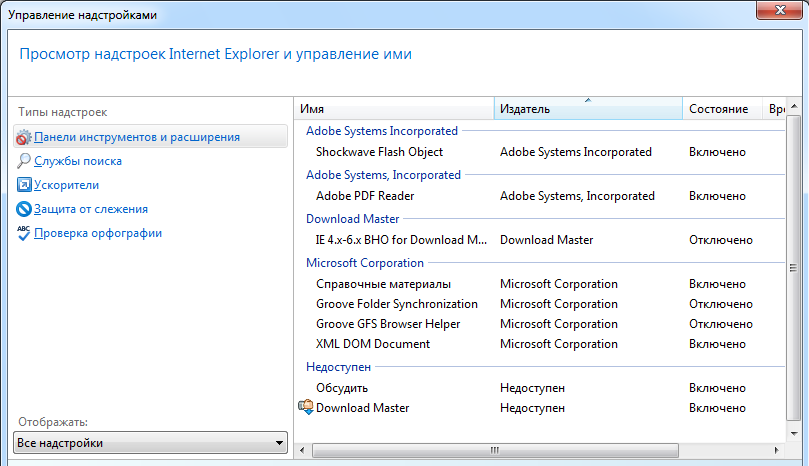Open the 'Все надстройки' display dropdown
The height and width of the screenshot is (466, 809).
[x=151, y=443]
